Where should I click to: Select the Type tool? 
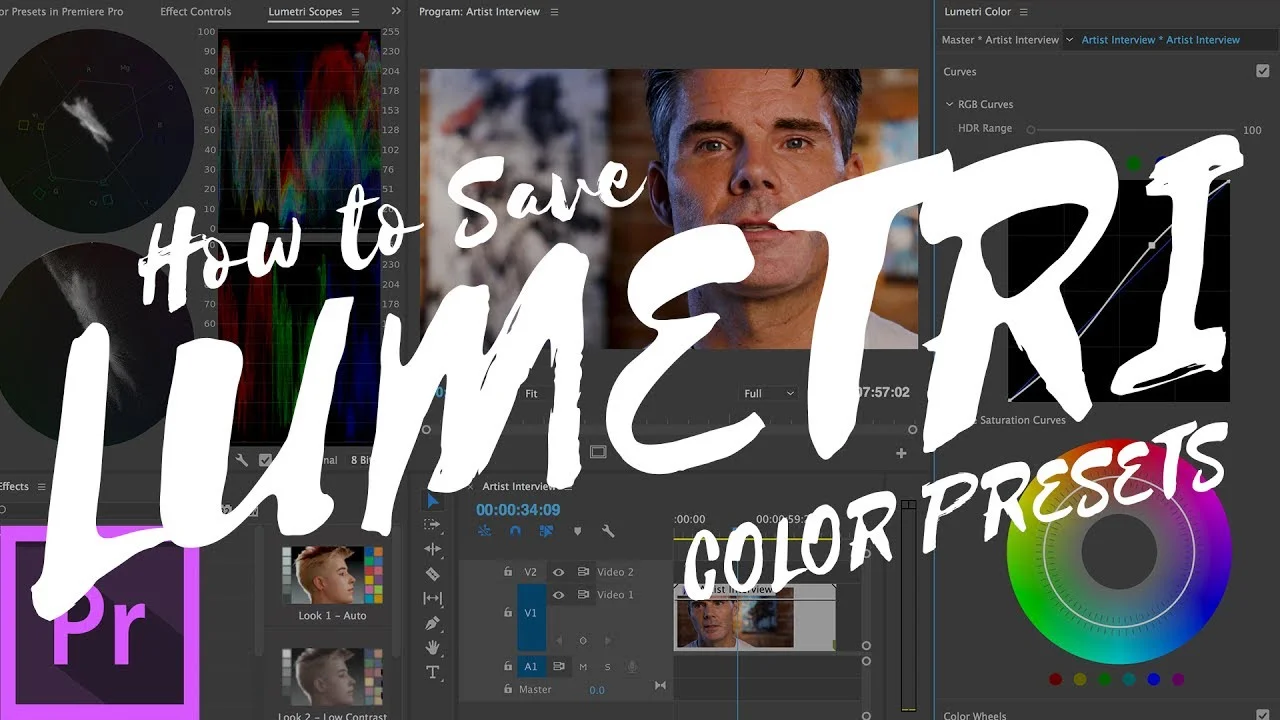(432, 672)
